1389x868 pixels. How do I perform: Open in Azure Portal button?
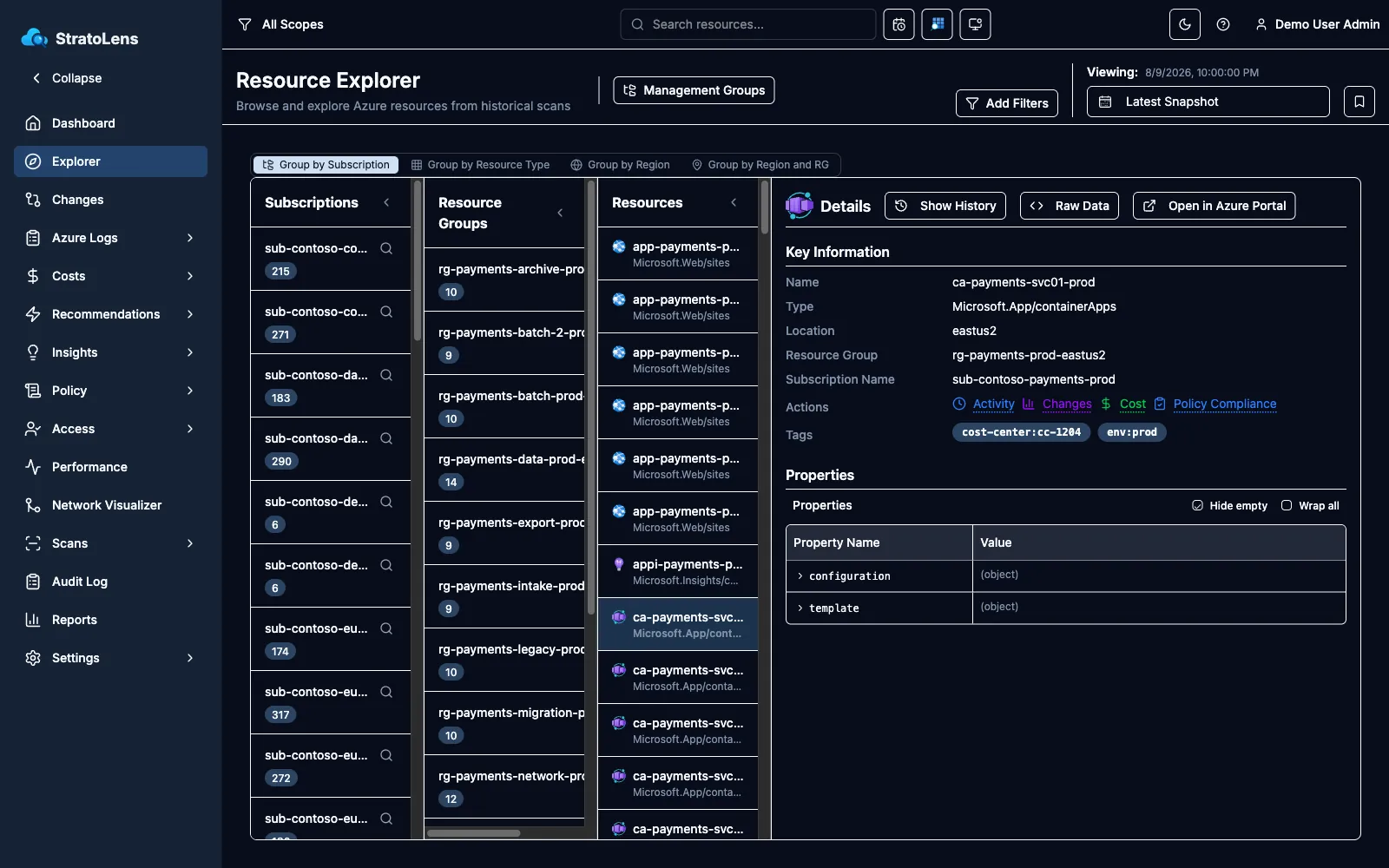(x=1215, y=206)
